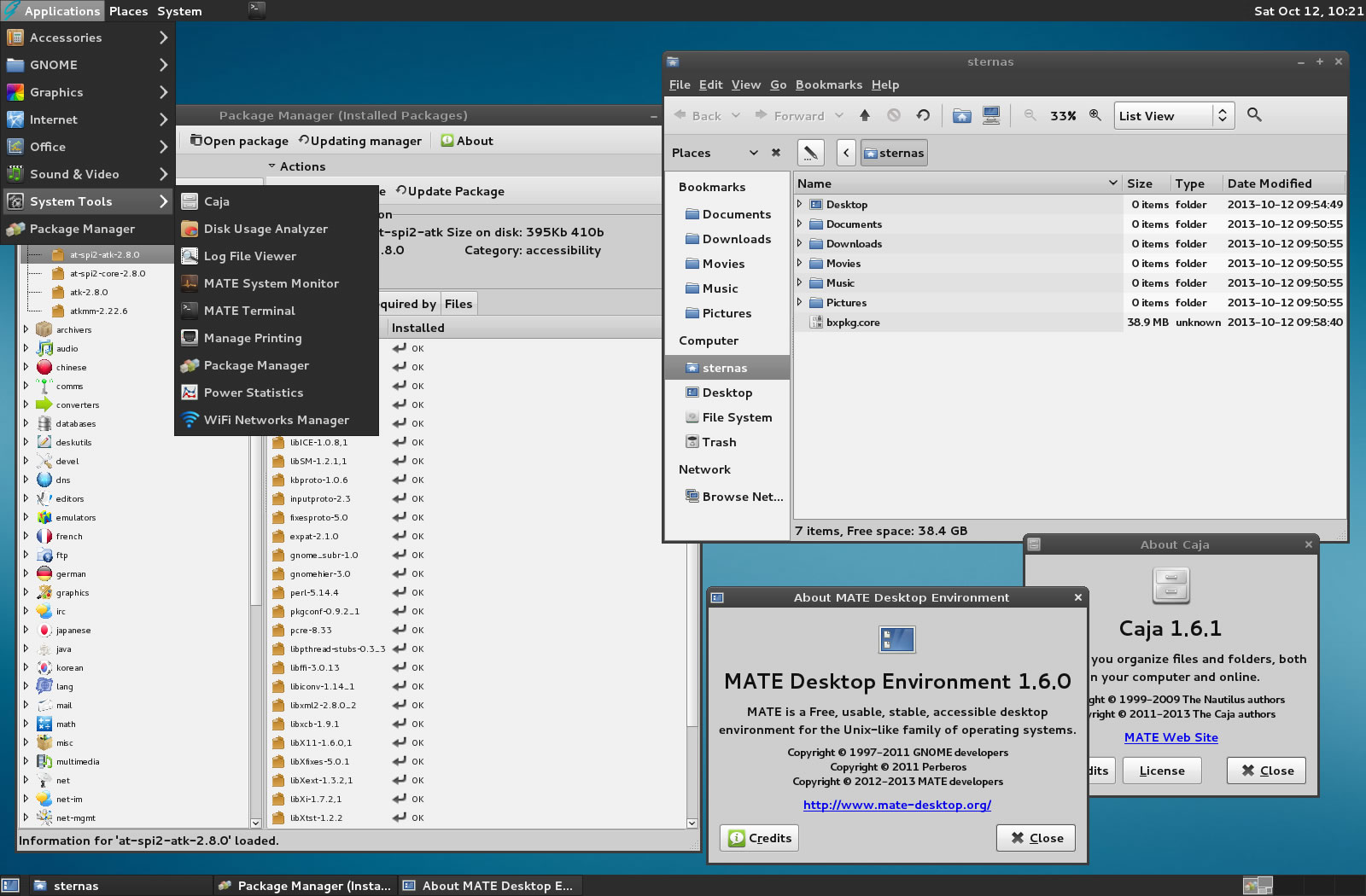Toggle text location entry pencil button
The image size is (1366, 896).
coord(811,153)
